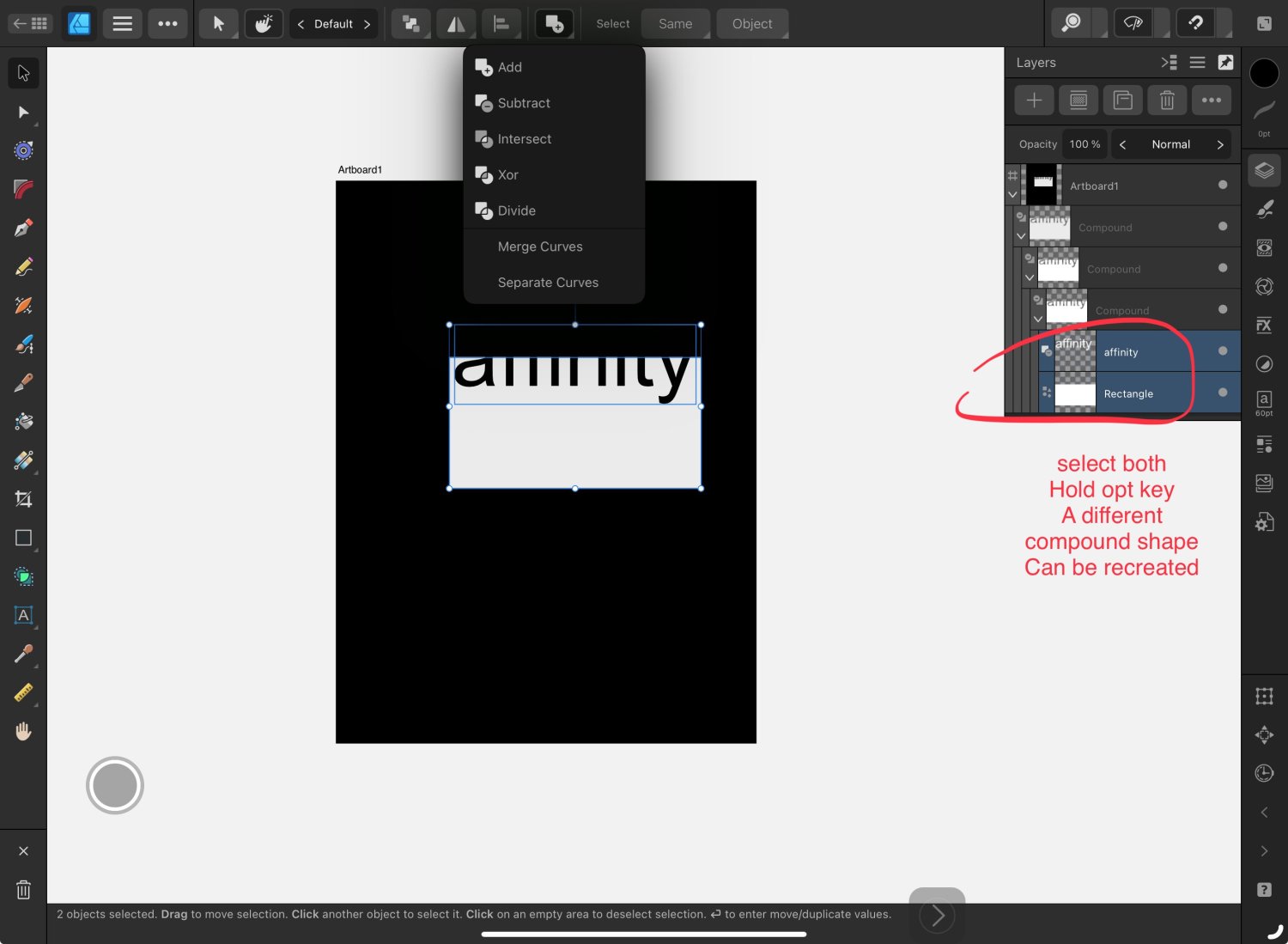Select the Pencil tool in left toolbar
Screen dimensions: 1288x944
point(23,266)
